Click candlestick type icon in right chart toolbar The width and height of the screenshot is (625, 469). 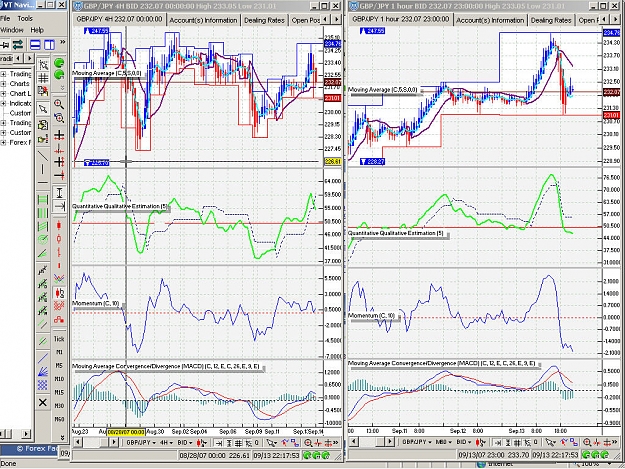click(x=480, y=442)
